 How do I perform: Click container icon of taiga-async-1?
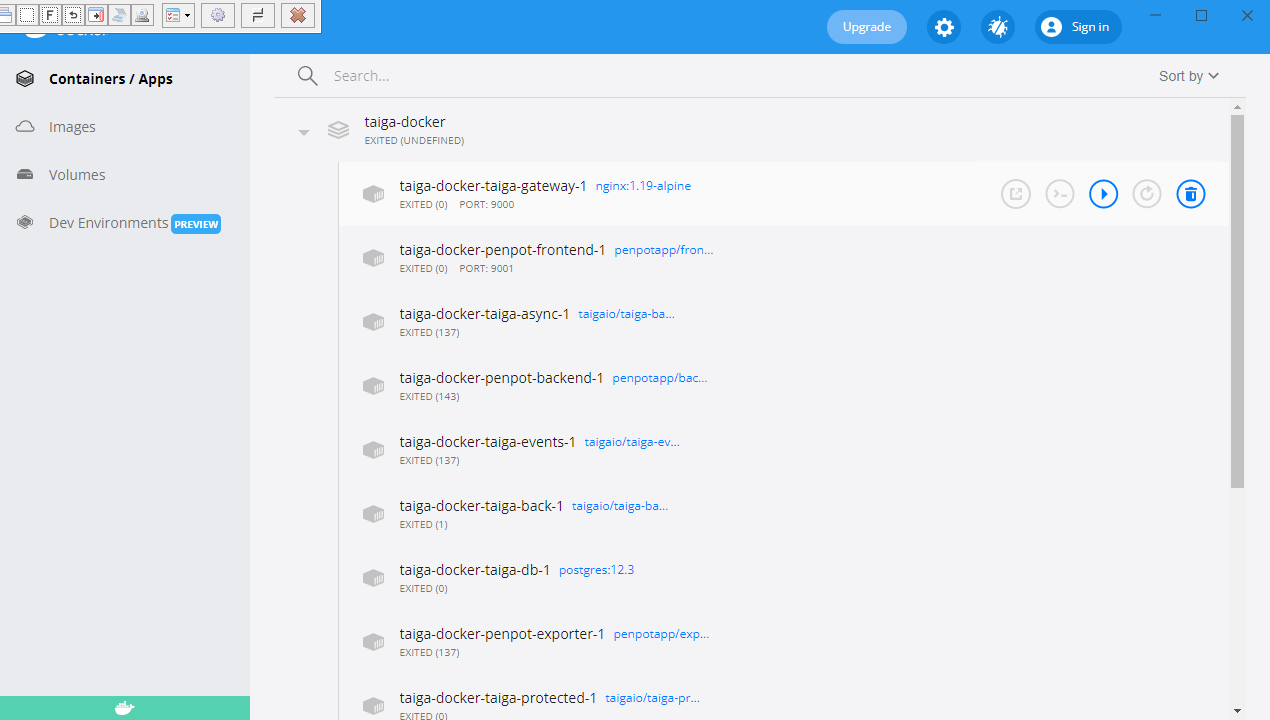pyautogui.click(x=373, y=322)
